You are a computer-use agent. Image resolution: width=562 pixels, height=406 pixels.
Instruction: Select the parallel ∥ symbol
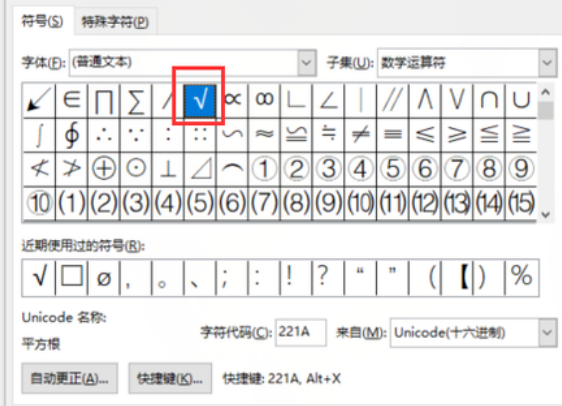392,100
